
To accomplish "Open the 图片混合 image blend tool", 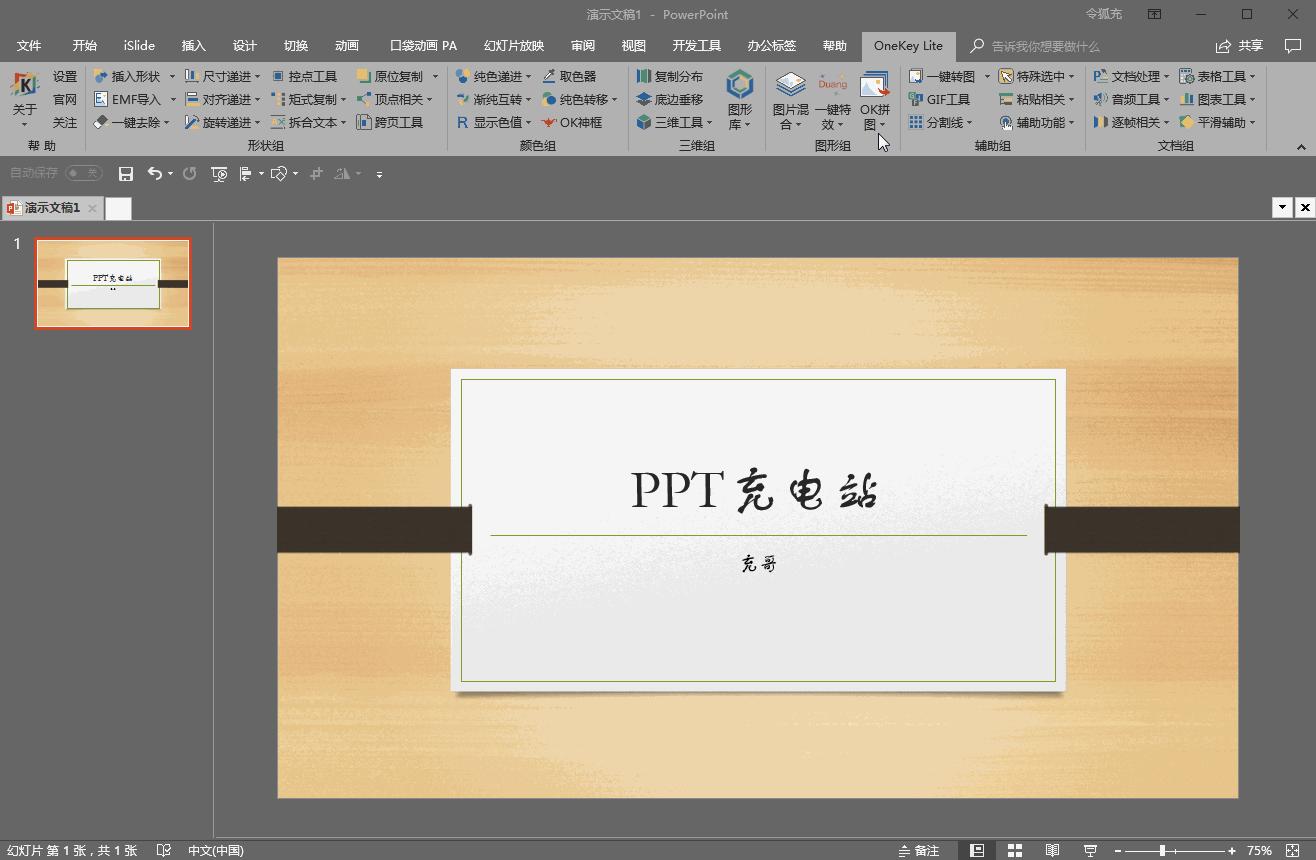I will (x=790, y=99).
